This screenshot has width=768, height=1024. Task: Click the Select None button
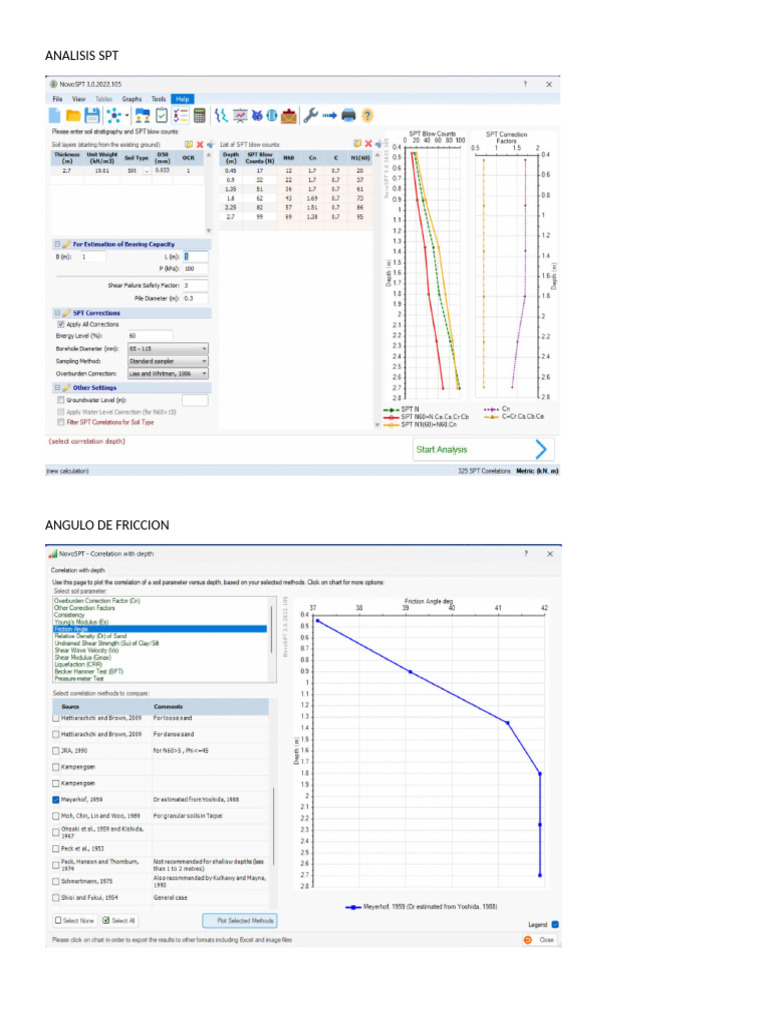[74, 920]
